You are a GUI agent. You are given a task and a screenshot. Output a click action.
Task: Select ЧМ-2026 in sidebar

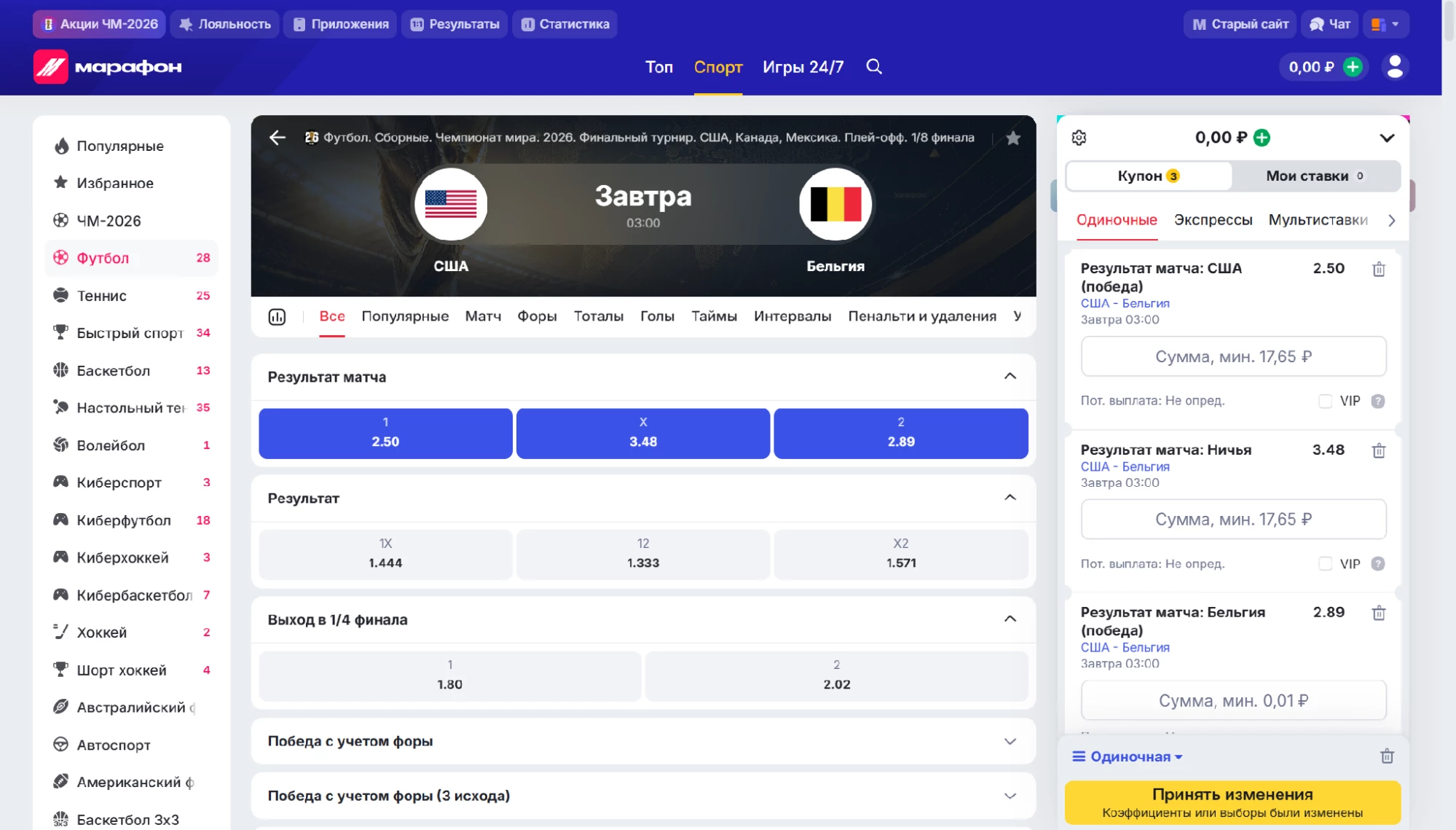[131, 221]
